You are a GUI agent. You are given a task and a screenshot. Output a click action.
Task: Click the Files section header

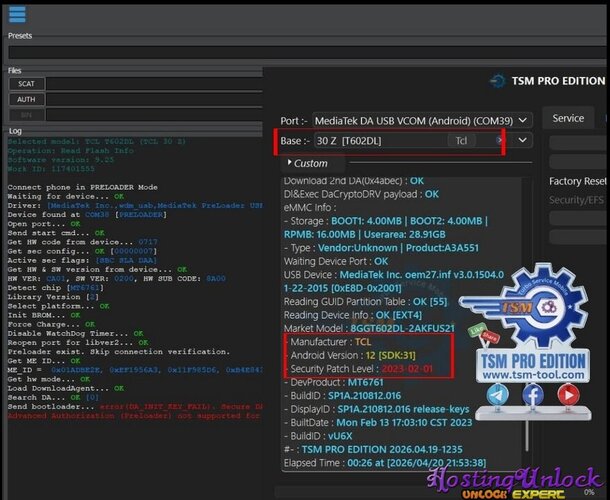[x=14, y=70]
